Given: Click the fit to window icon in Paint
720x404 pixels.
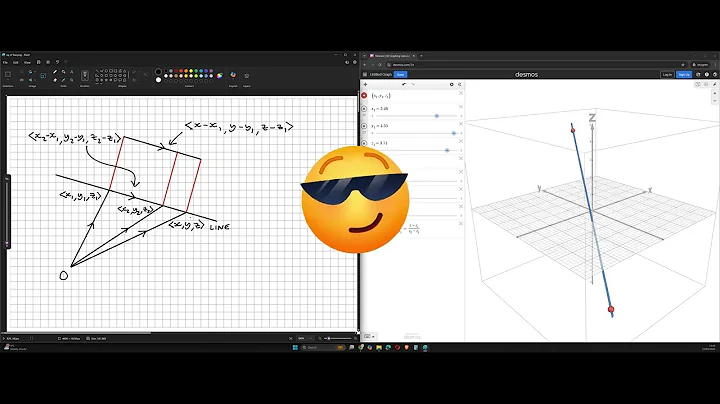Looking at the screenshot, I should pos(291,338).
